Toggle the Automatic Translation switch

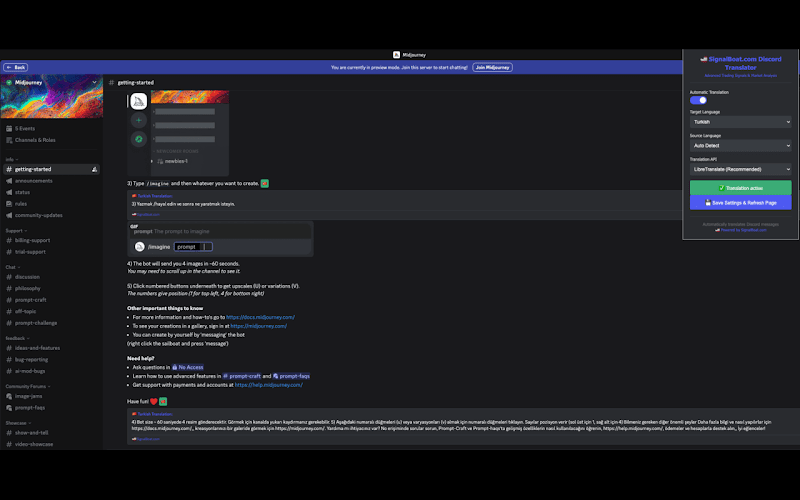pyautogui.click(x=698, y=100)
